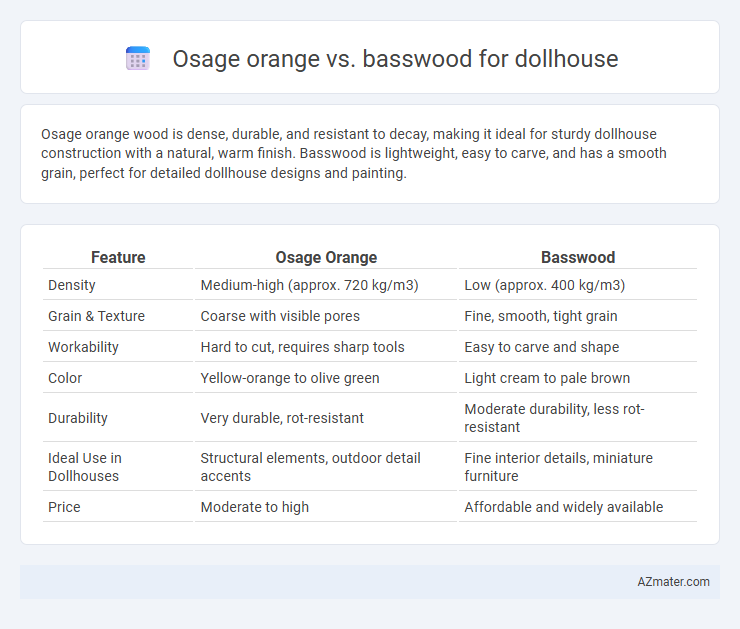The image size is (740, 629).
Task: Select the 'Density' row label
Action: [72, 285]
